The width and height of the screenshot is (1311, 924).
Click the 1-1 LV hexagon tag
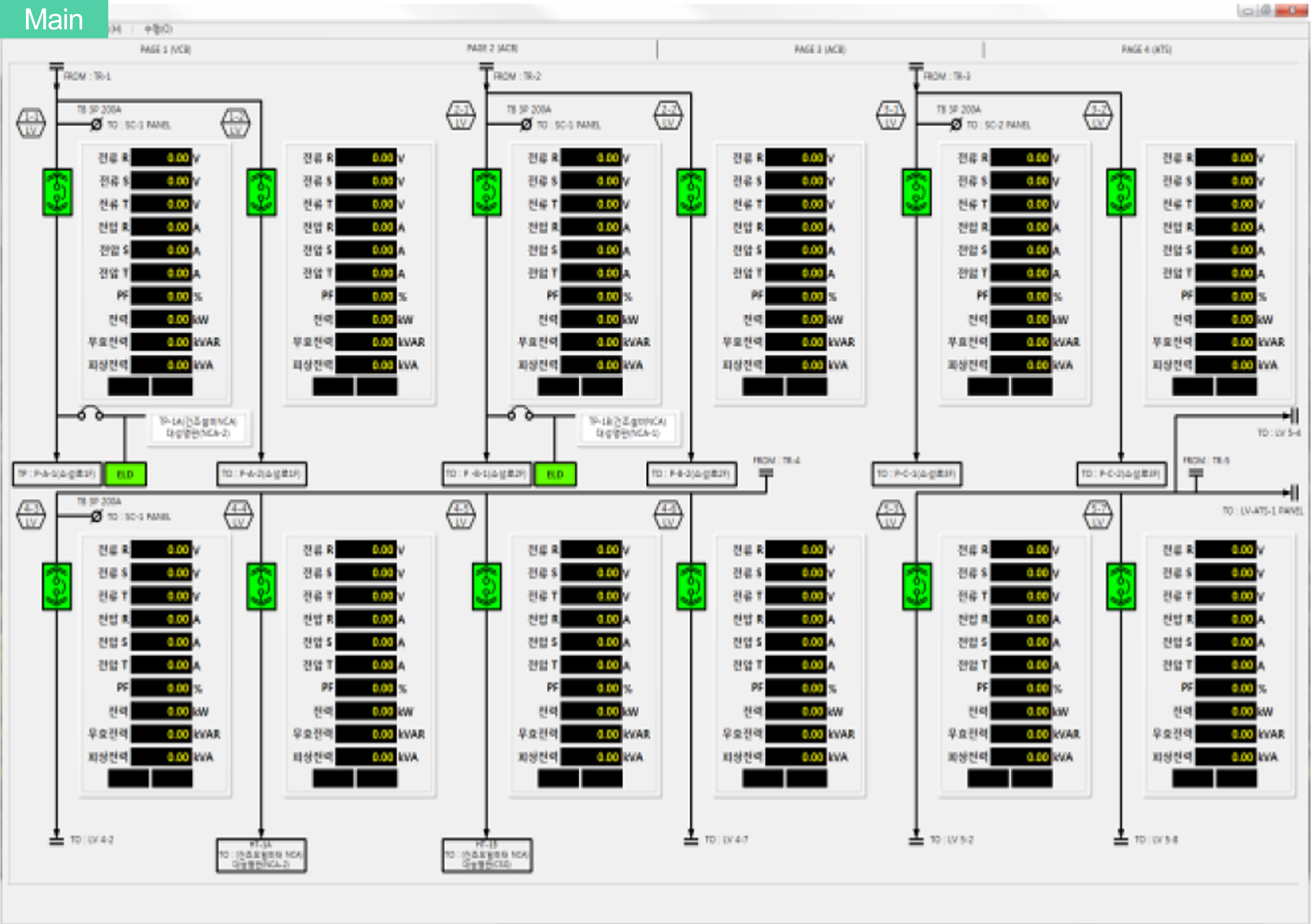31,123
